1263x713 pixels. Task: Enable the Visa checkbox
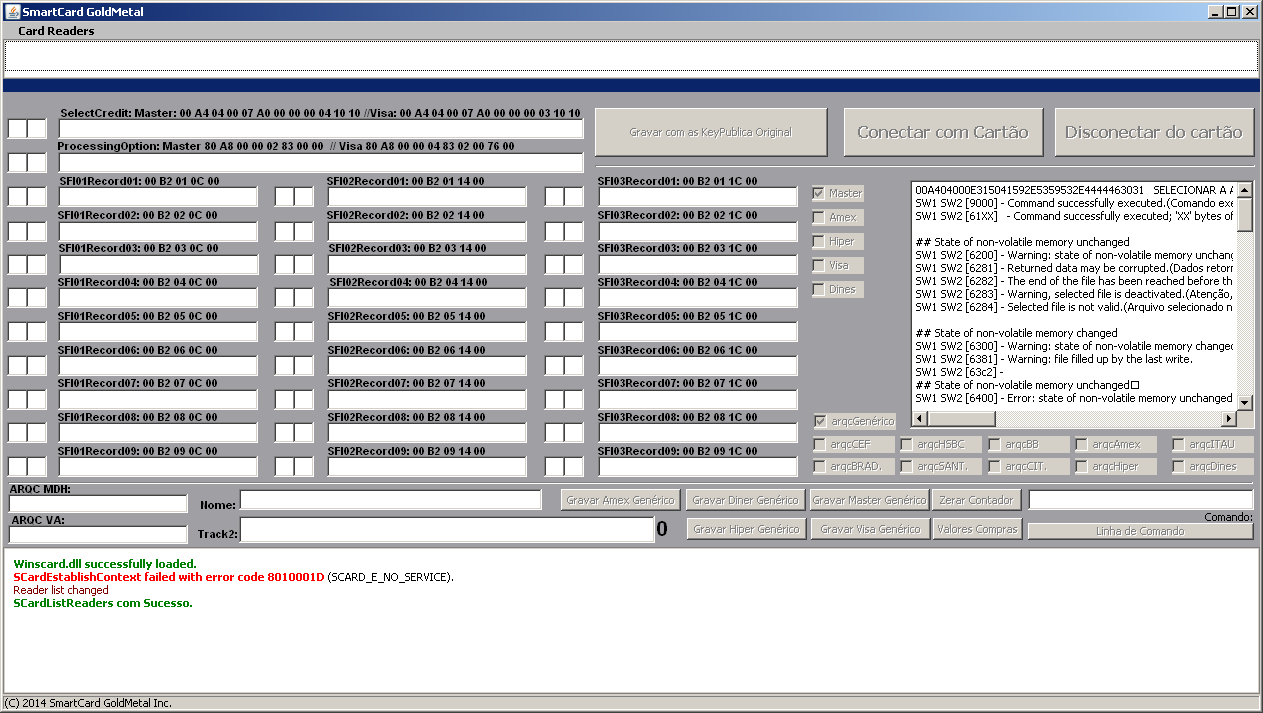[x=820, y=266]
